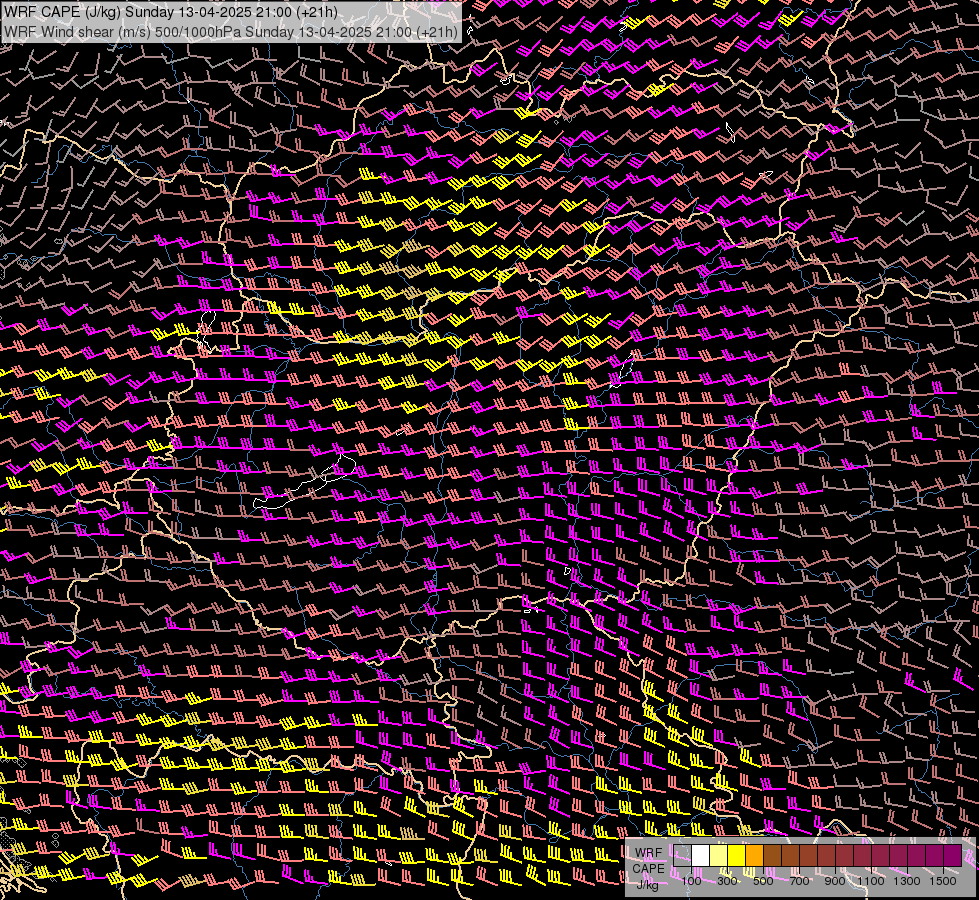This screenshot has width=979, height=900.
Task: Click the '100' legend tick value
Action: click(691, 881)
